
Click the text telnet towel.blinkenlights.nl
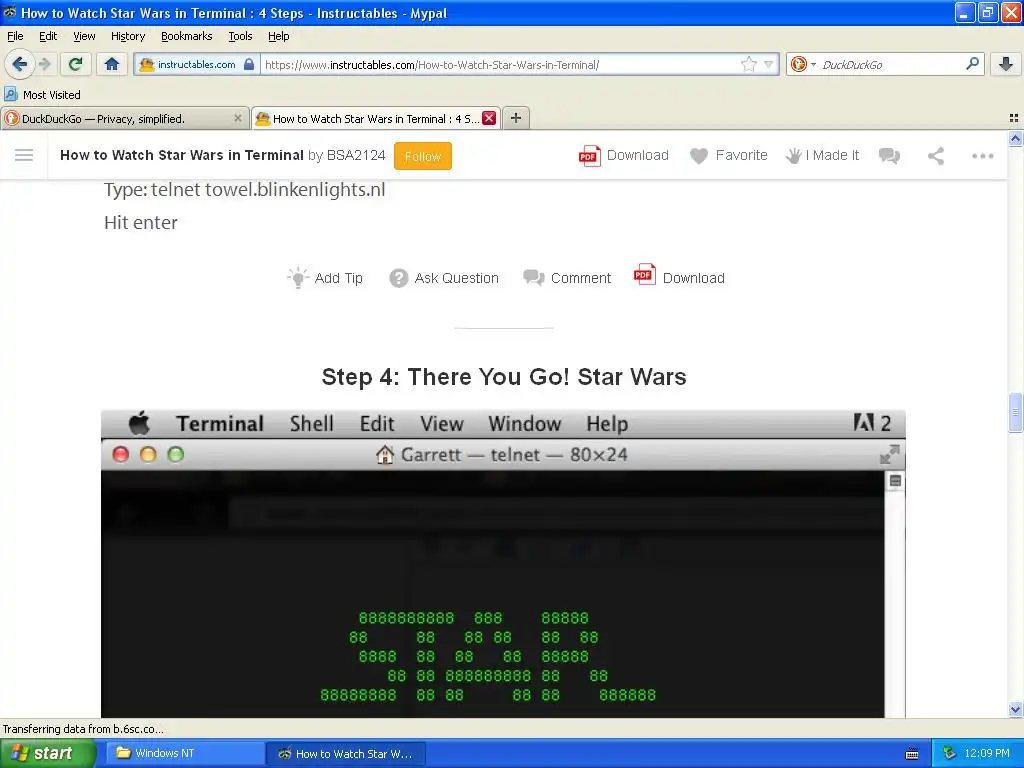point(268,189)
